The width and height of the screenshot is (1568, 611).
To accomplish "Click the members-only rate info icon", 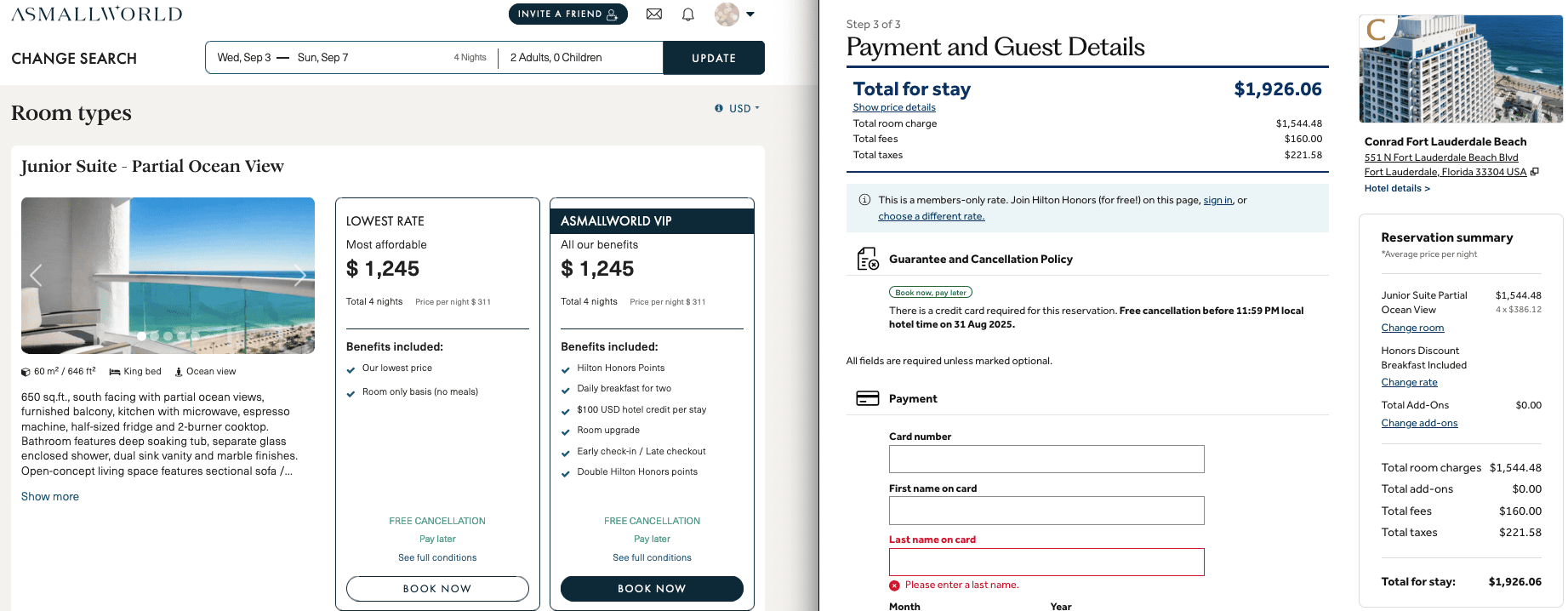I will tap(864, 200).
